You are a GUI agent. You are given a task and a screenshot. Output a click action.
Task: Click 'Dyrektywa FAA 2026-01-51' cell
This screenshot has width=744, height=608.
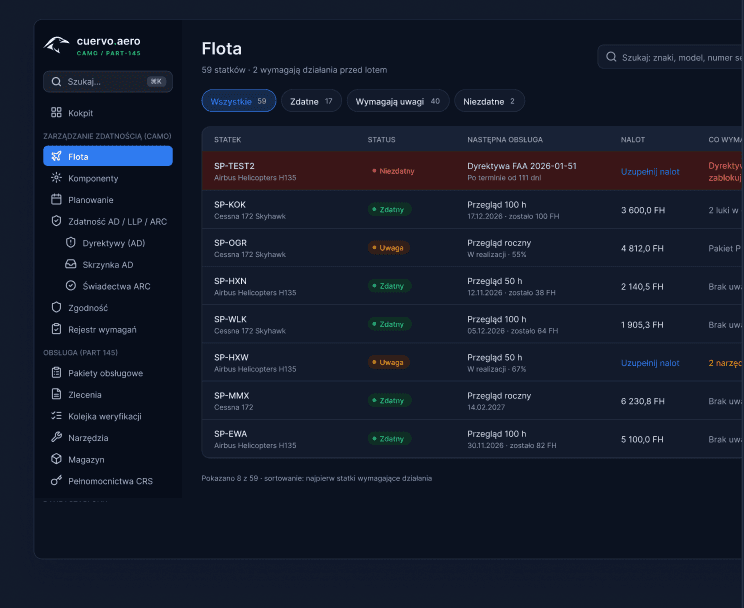pos(522,166)
